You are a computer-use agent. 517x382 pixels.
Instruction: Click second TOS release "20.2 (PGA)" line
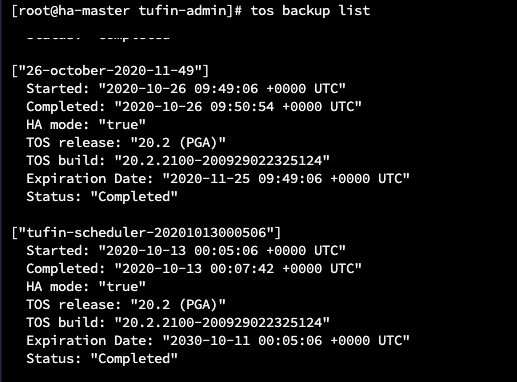point(126,305)
